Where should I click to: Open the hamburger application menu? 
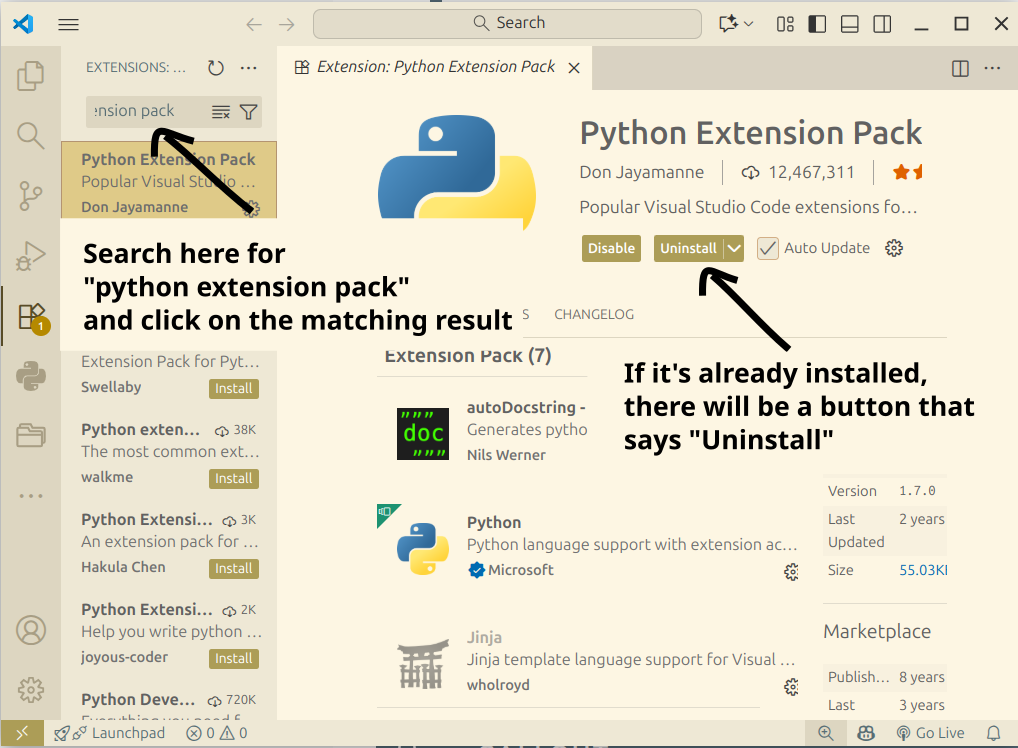(68, 24)
